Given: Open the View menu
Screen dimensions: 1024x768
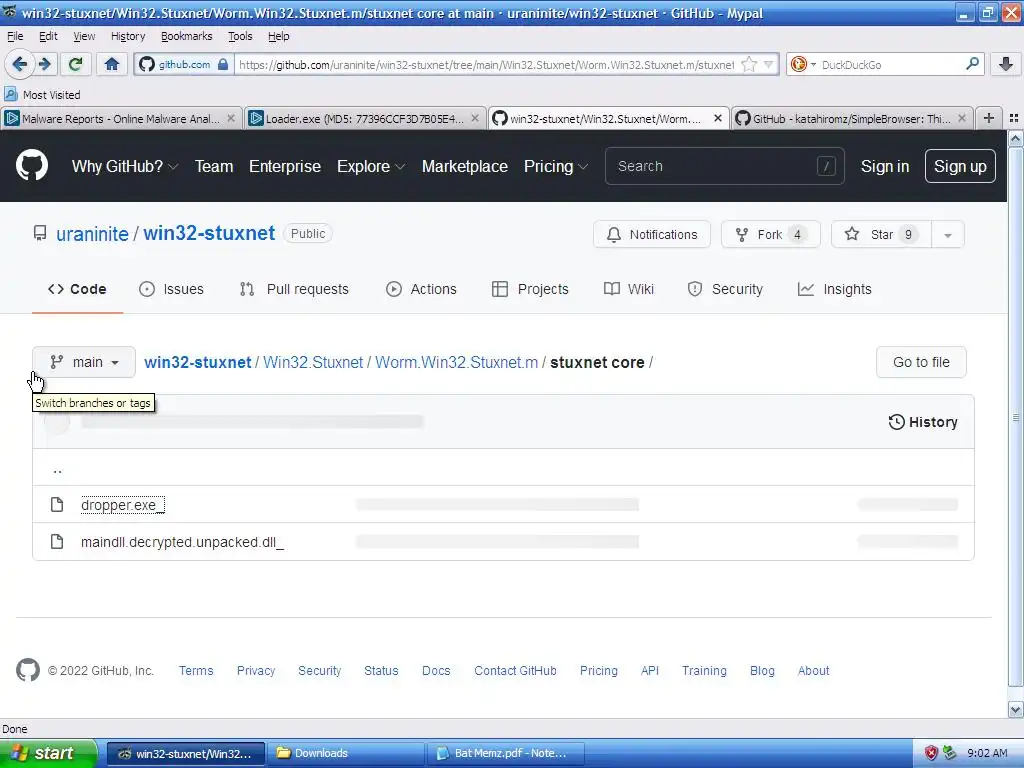Looking at the screenshot, I should pos(84,36).
